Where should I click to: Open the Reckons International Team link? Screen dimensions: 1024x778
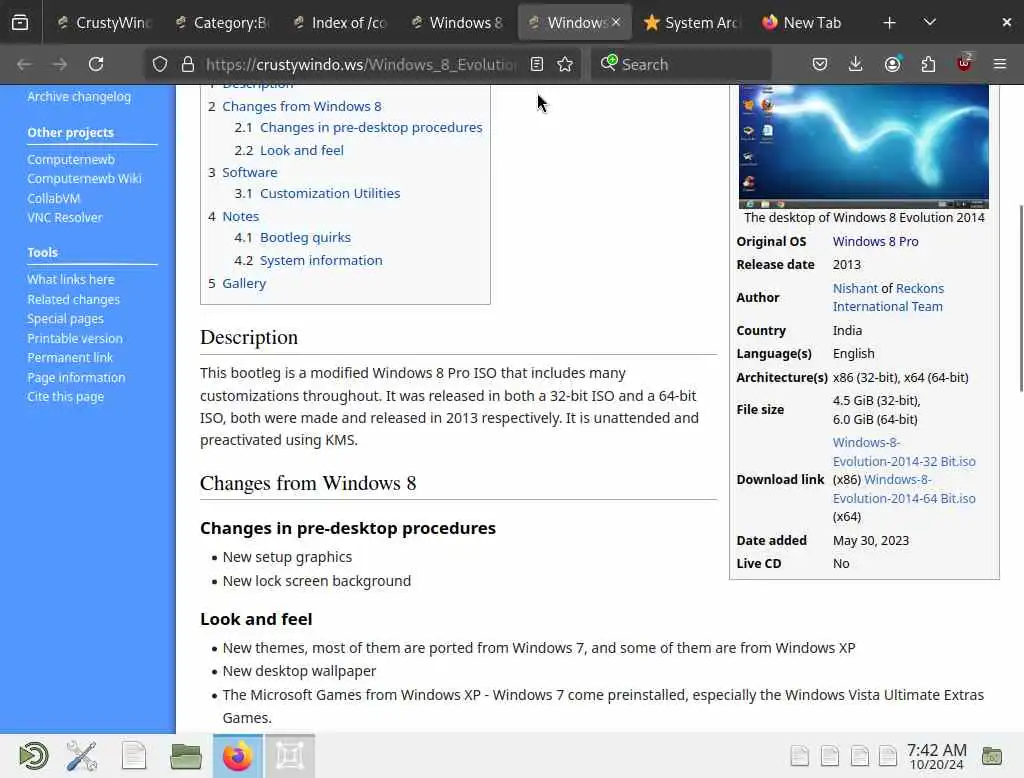point(888,297)
